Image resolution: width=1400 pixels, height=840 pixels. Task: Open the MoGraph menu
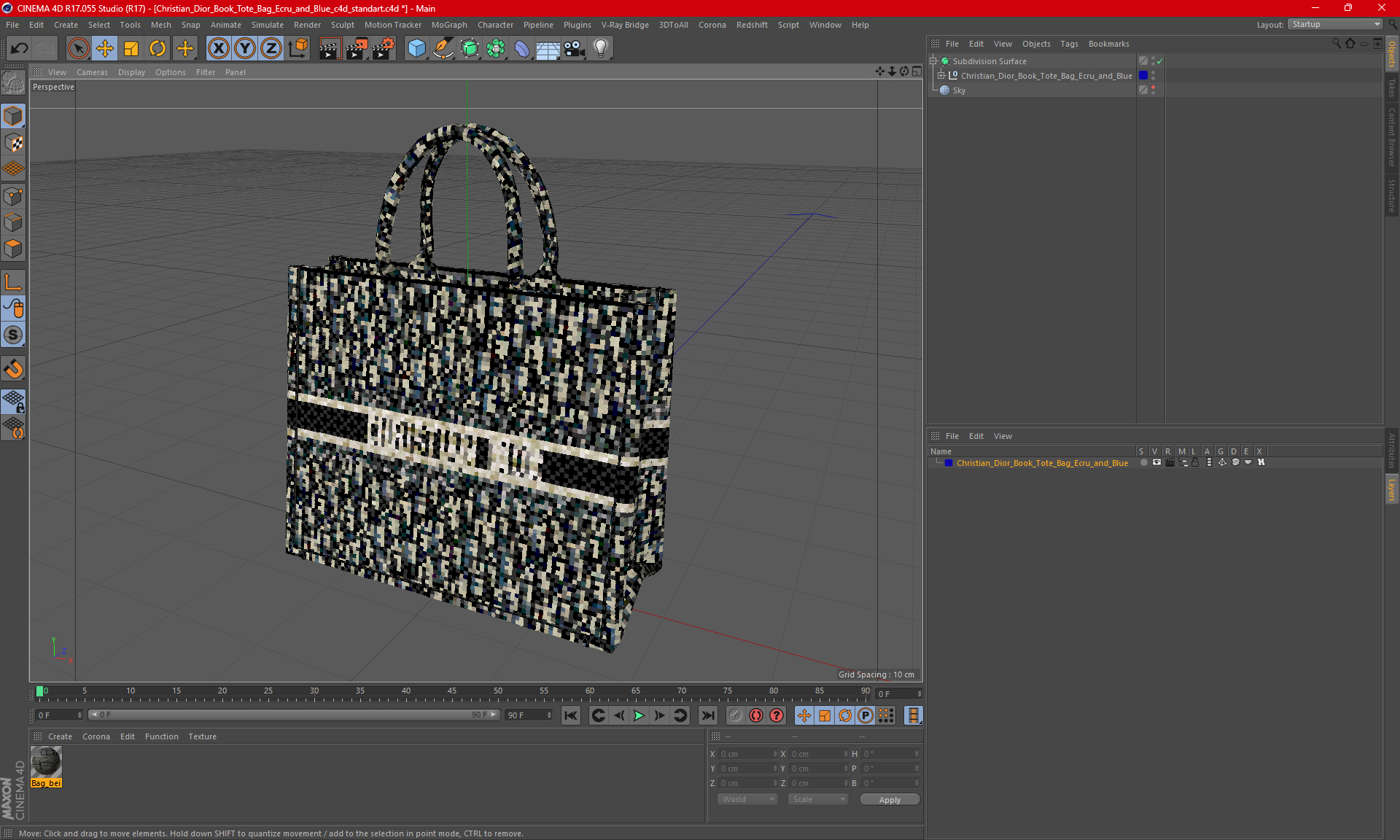[x=448, y=25]
